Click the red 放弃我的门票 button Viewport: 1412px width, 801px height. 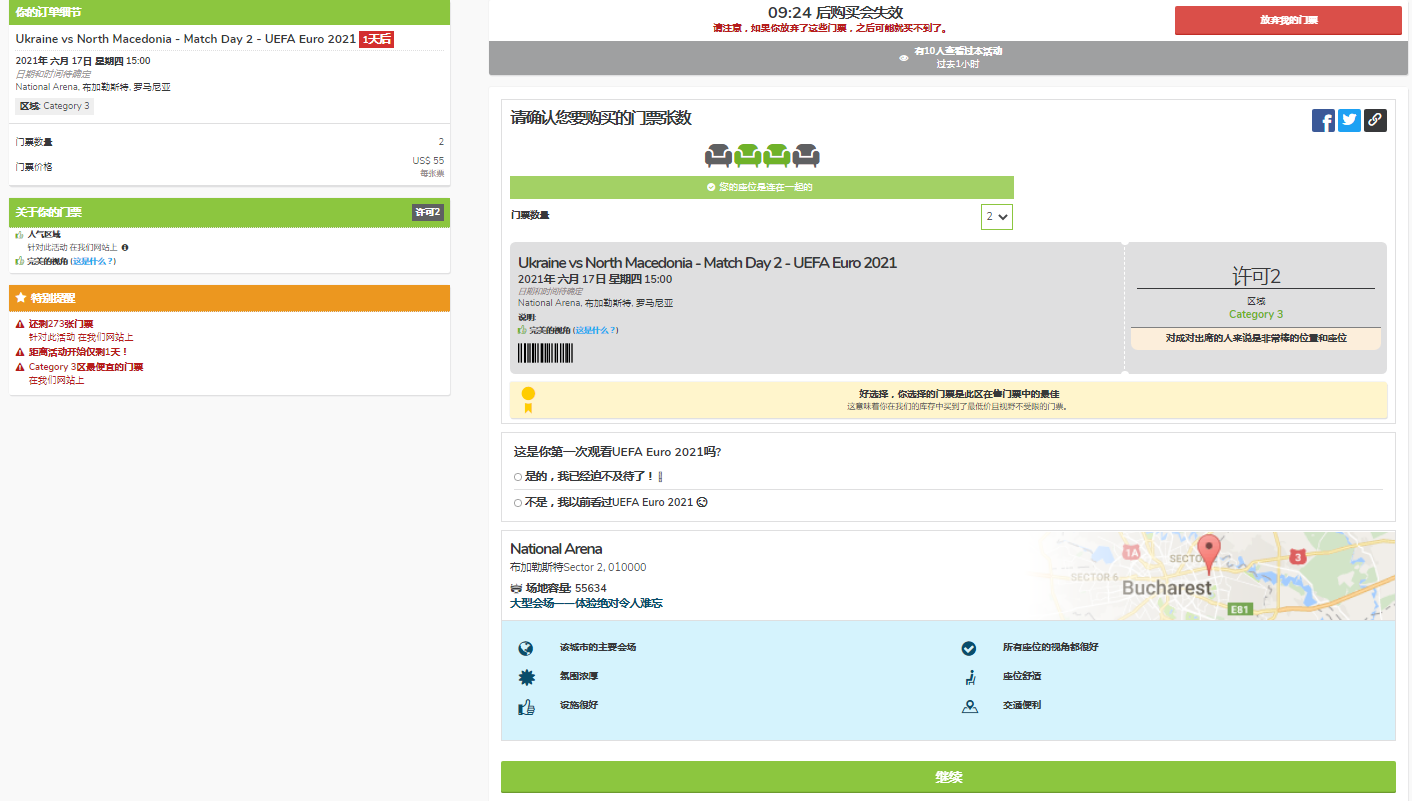pyautogui.click(x=1288, y=21)
